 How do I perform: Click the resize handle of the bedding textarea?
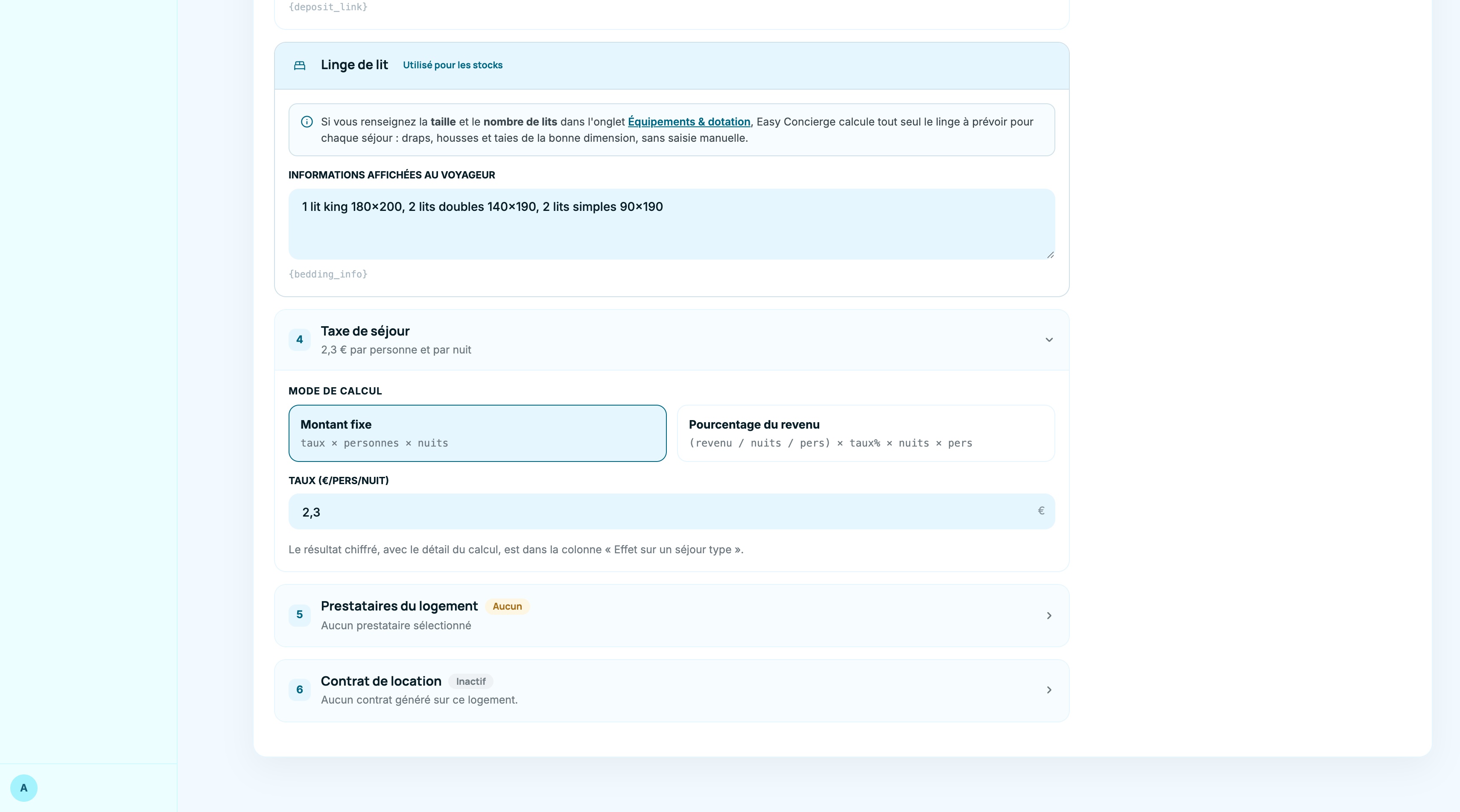[1050, 255]
